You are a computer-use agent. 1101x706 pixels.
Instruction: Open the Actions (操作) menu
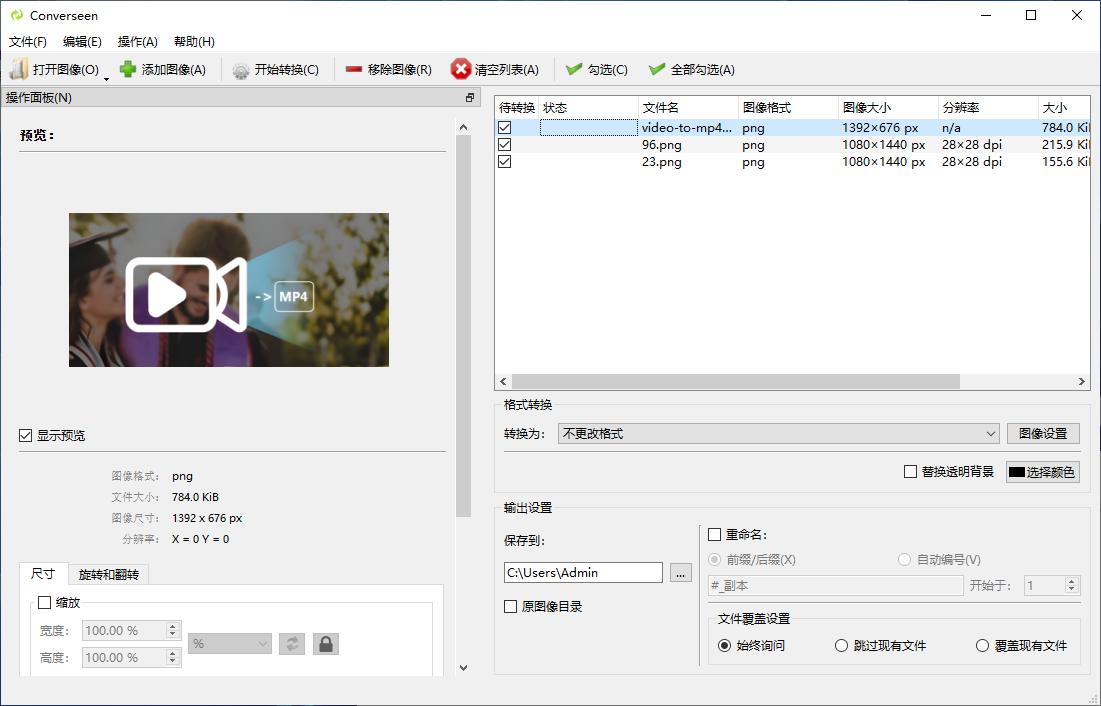point(137,42)
